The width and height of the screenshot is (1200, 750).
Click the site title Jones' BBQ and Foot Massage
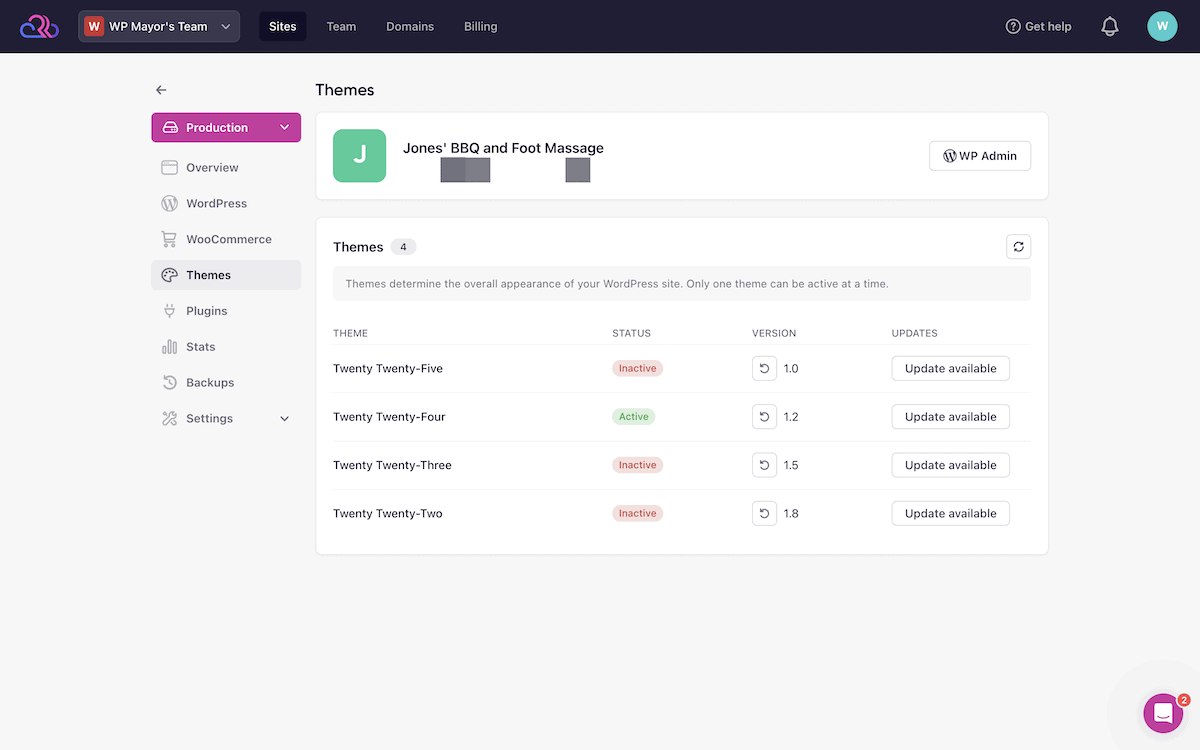(503, 148)
